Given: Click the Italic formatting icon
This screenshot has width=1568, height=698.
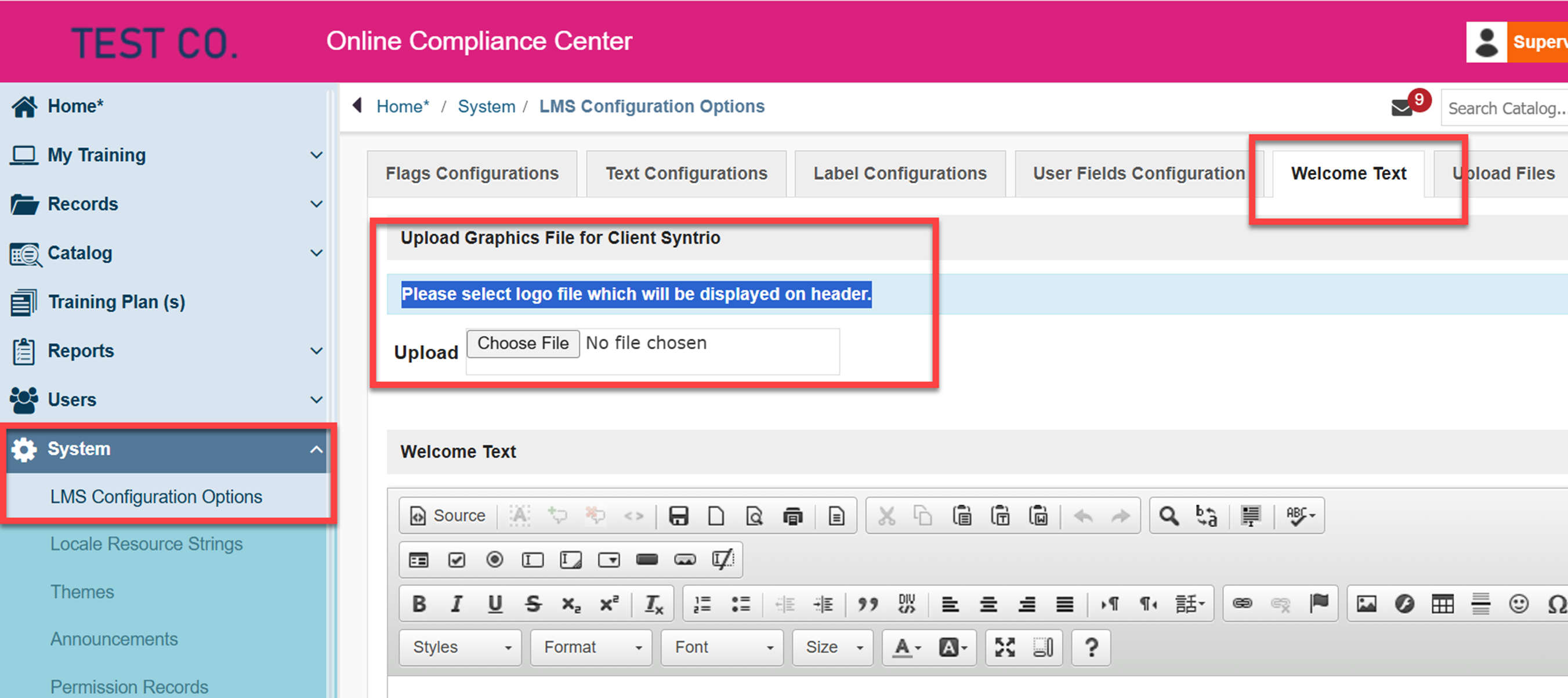Looking at the screenshot, I should point(457,603).
